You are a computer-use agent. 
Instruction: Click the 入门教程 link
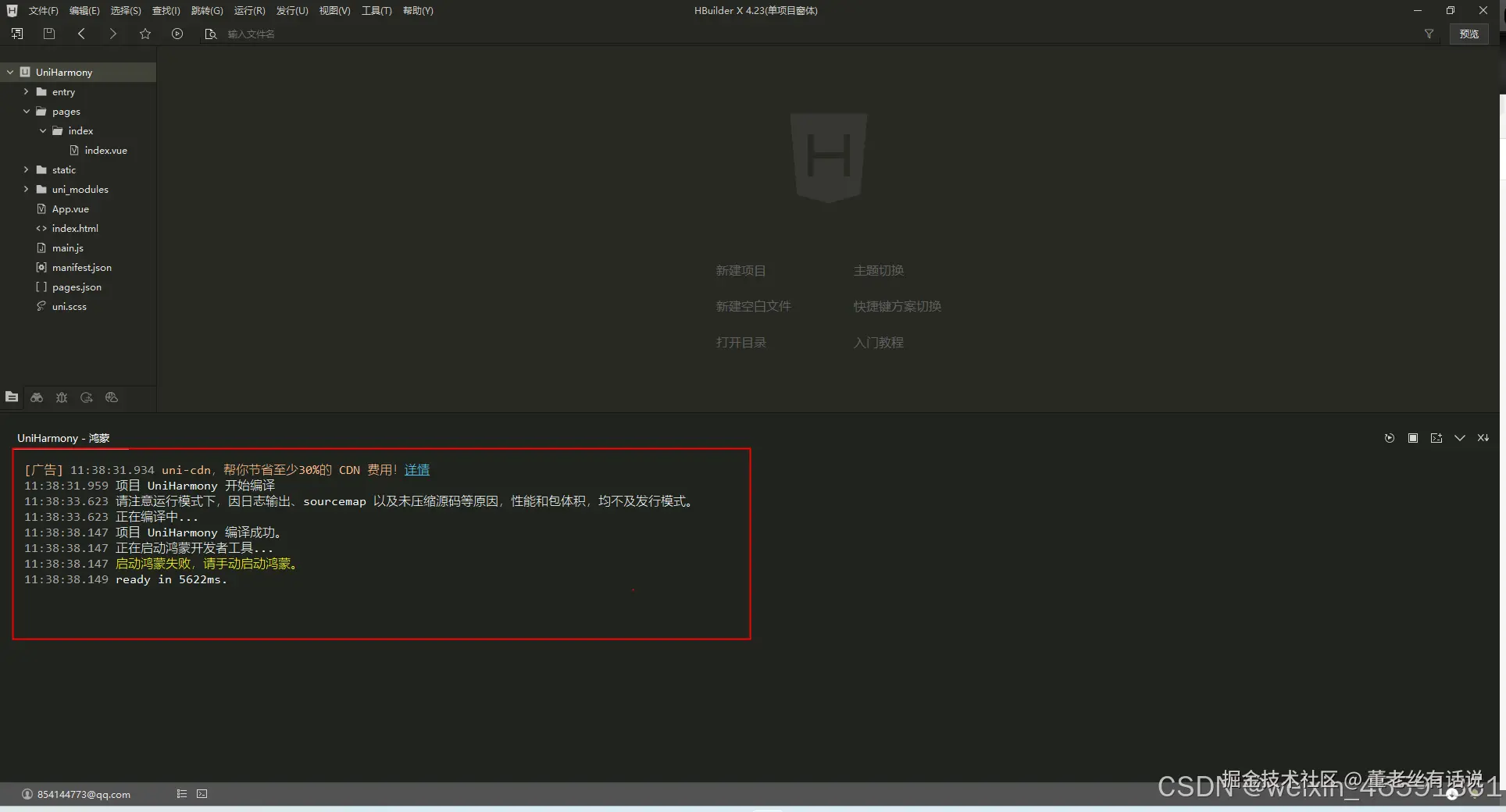tap(878, 342)
